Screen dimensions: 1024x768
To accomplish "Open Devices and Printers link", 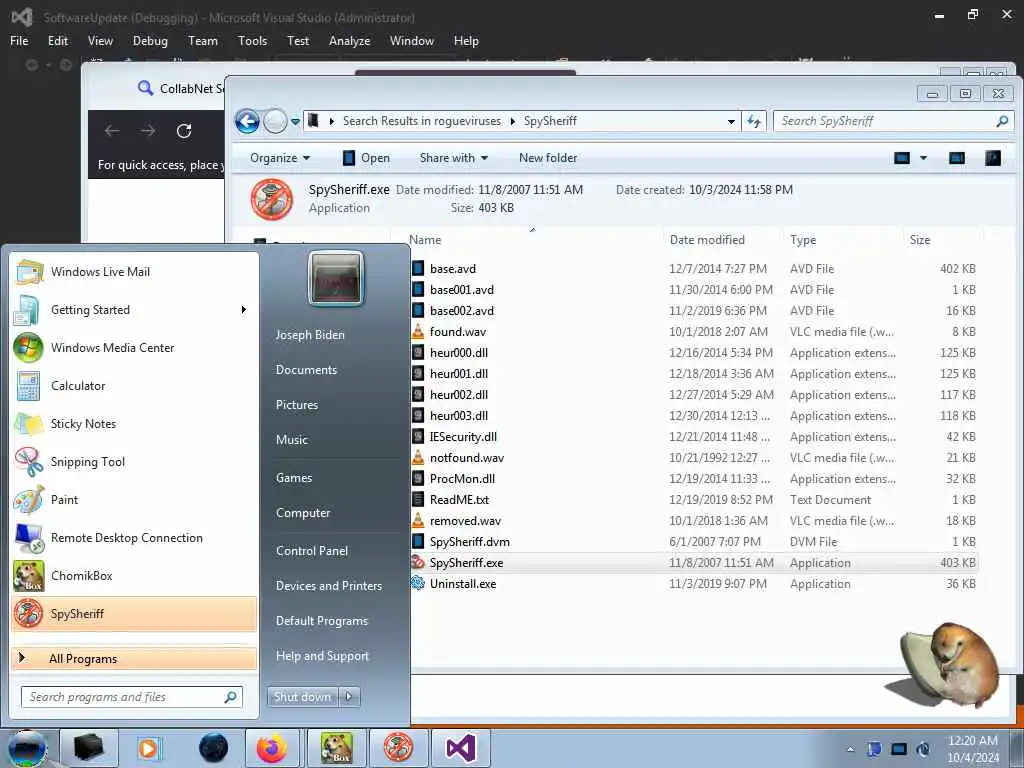I will 328,586.
